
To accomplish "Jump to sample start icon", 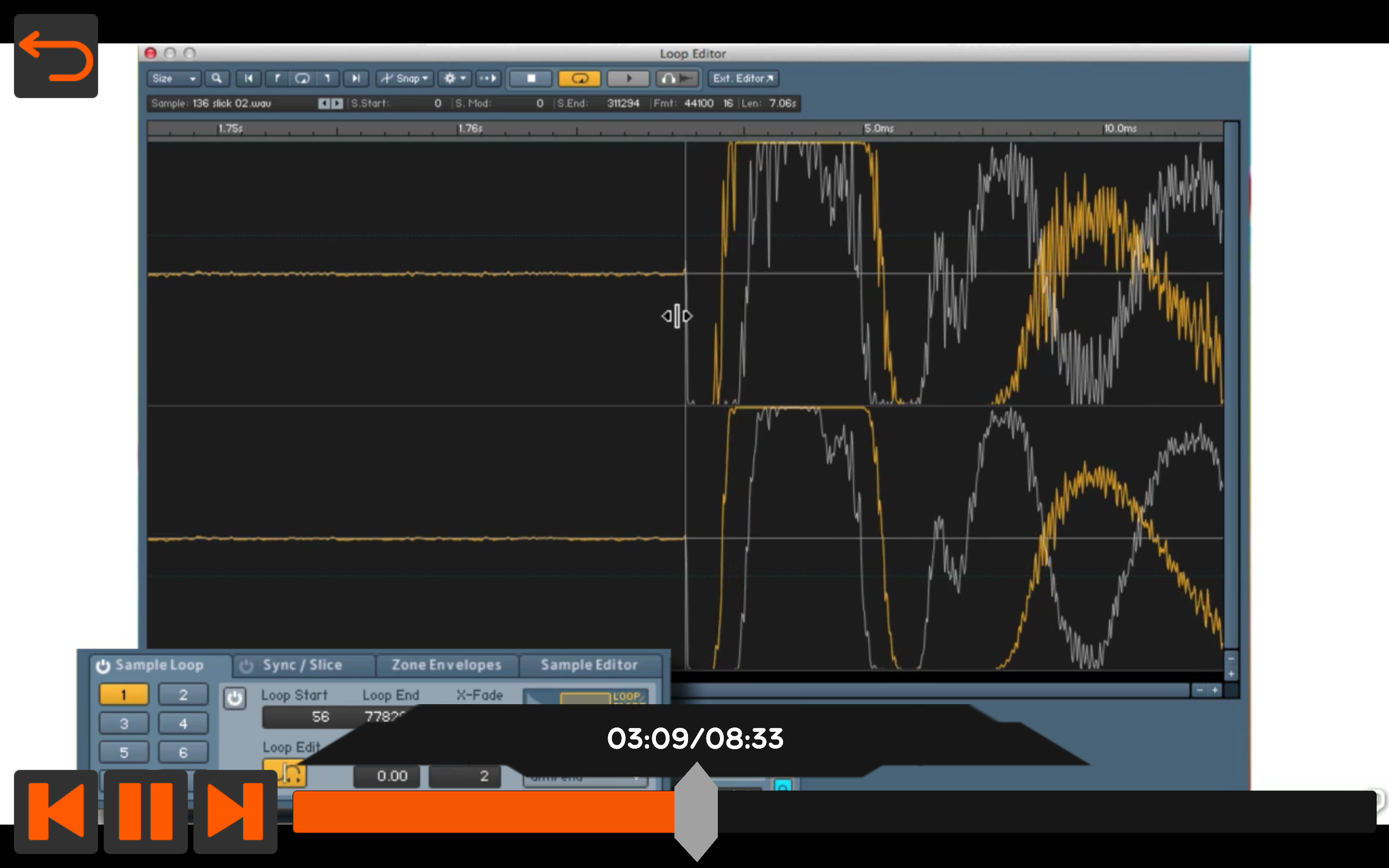I will 249,79.
